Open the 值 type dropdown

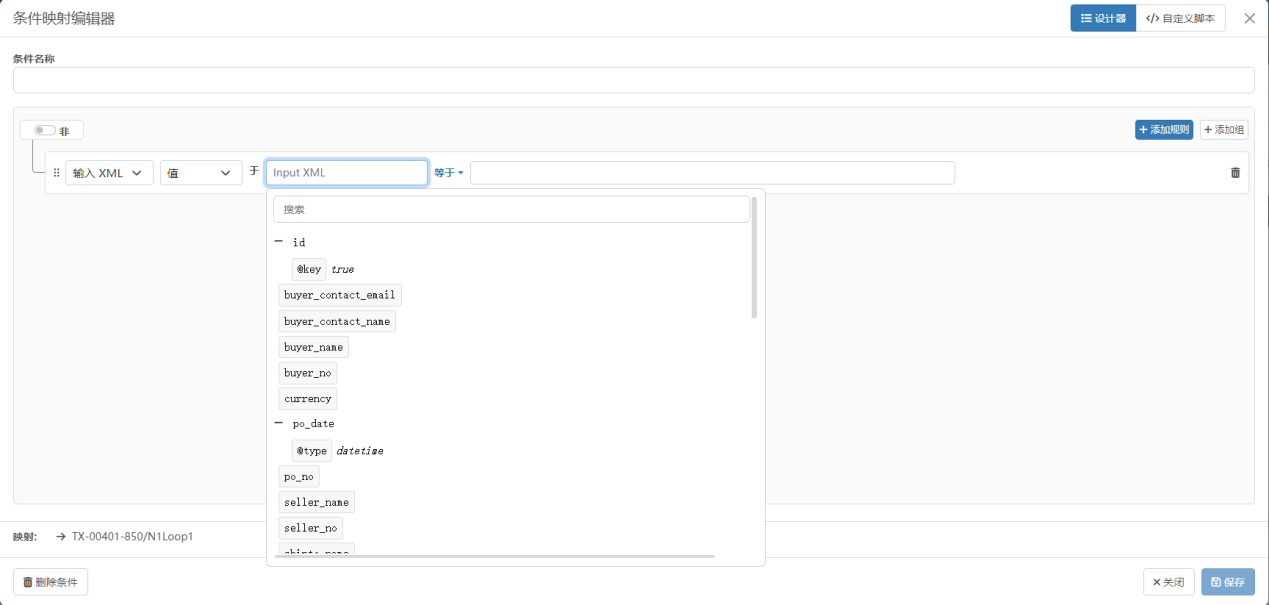[x=200, y=173]
